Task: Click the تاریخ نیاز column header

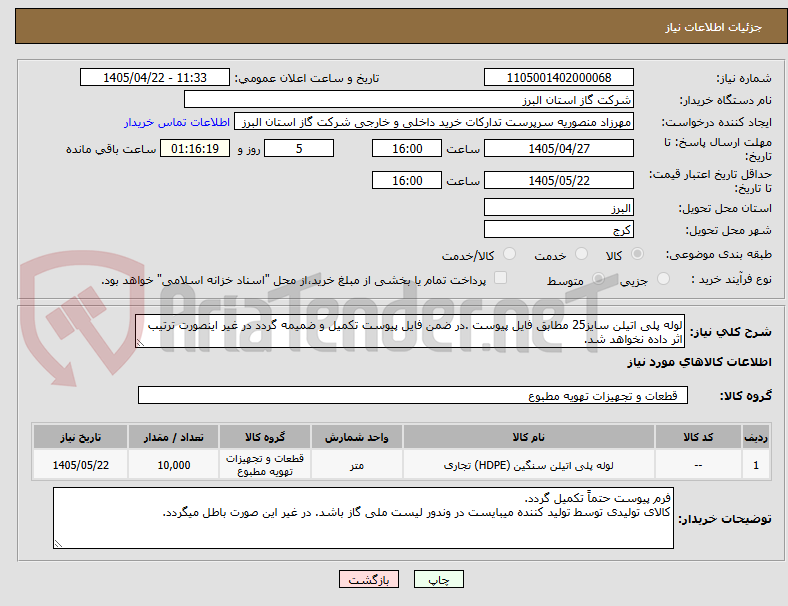Action: 80,437
